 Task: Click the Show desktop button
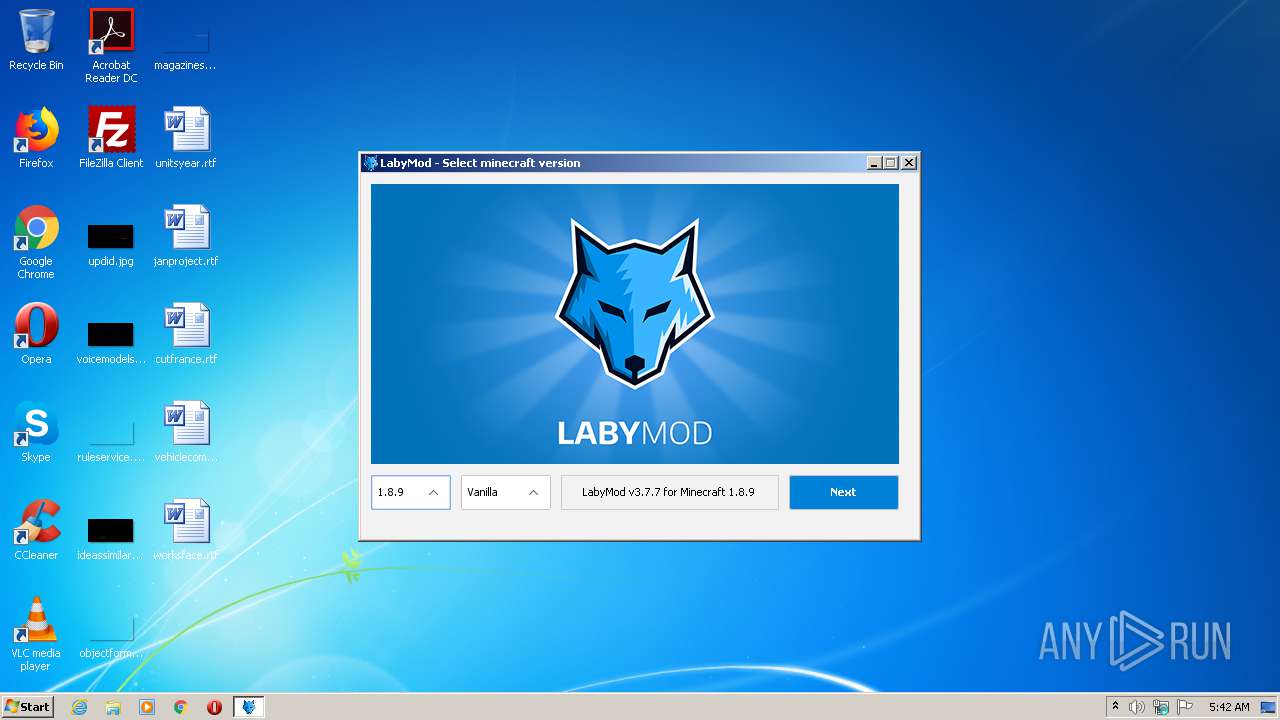[1269, 707]
